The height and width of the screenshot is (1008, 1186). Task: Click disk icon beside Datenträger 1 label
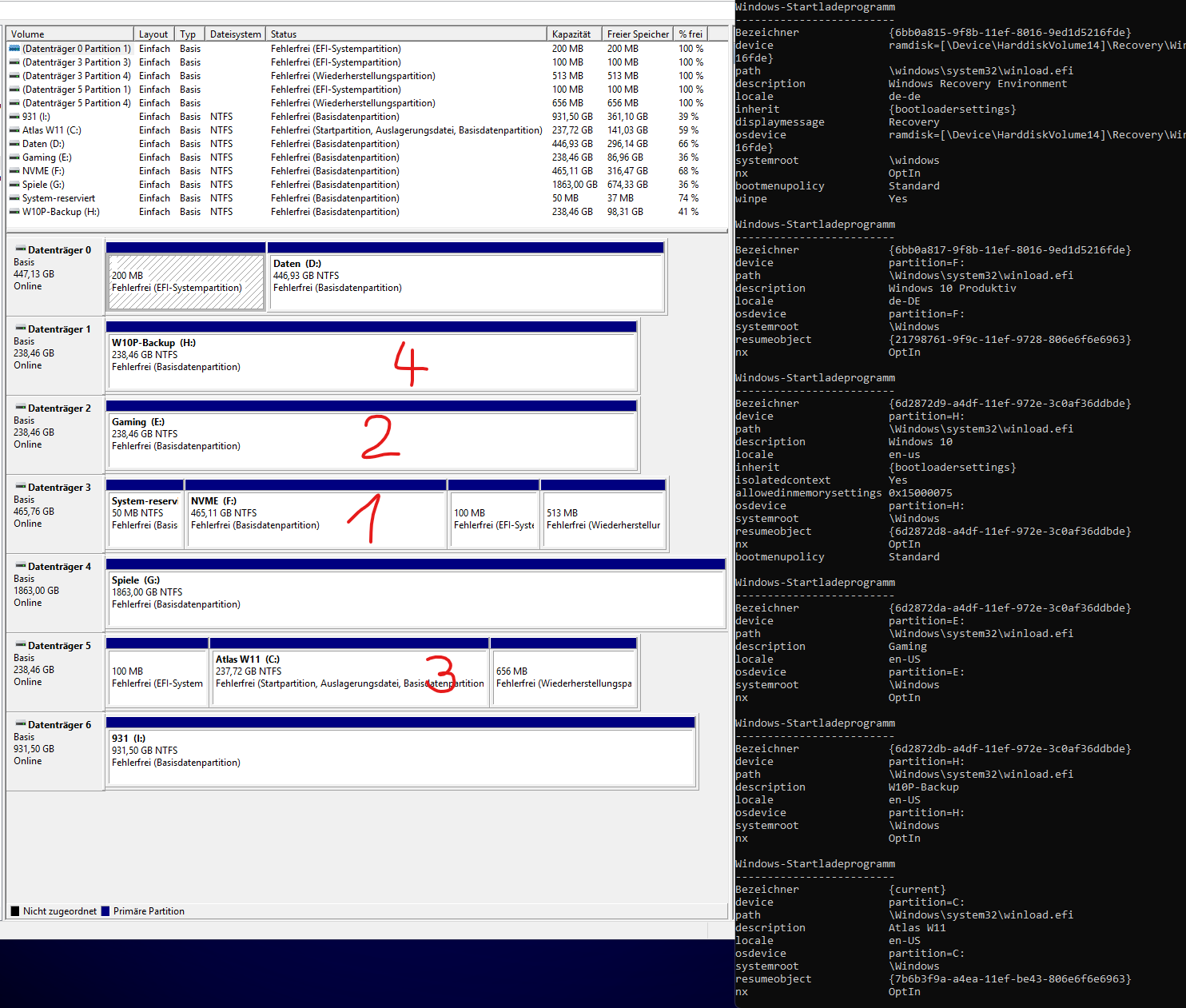[21, 329]
